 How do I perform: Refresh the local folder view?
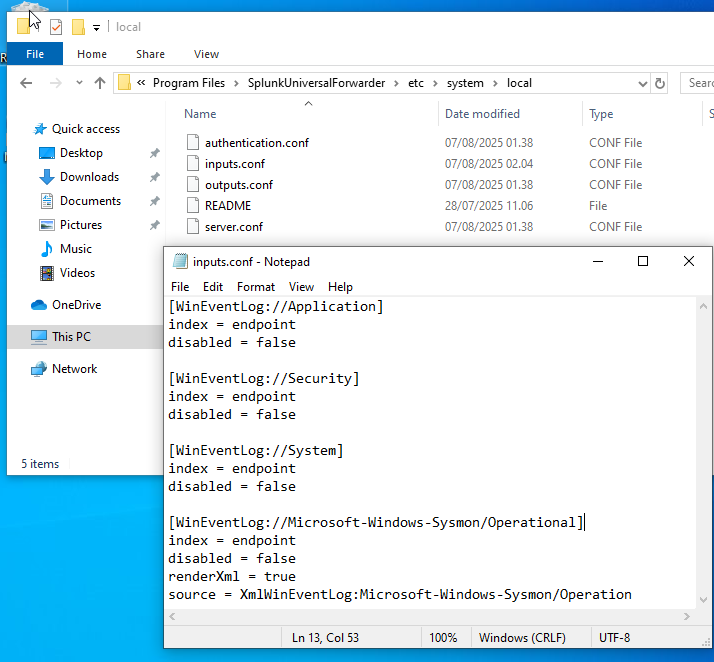pyautogui.click(x=659, y=83)
